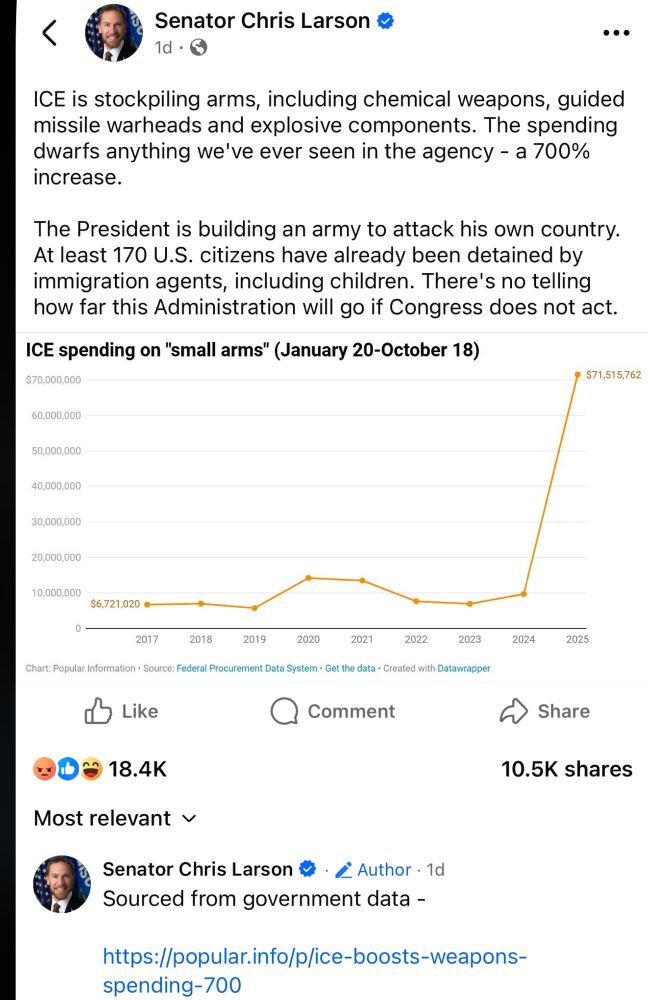Open the Datawrapper link in chart footer

coord(464,668)
